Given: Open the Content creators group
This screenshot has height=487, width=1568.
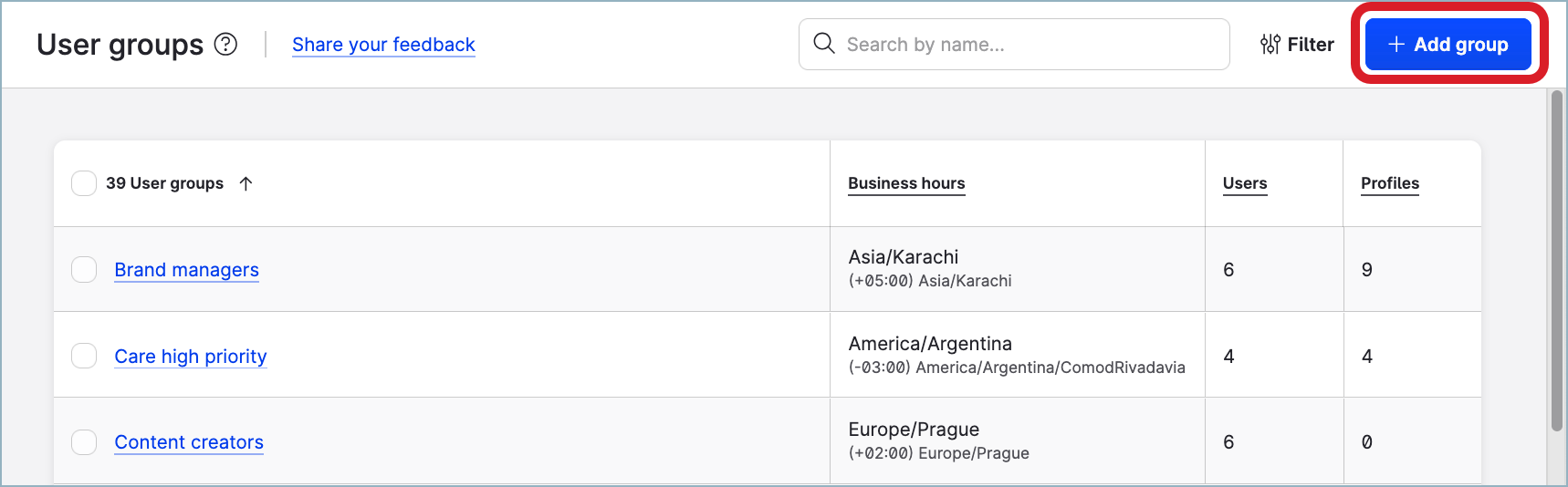Looking at the screenshot, I should pyautogui.click(x=189, y=442).
